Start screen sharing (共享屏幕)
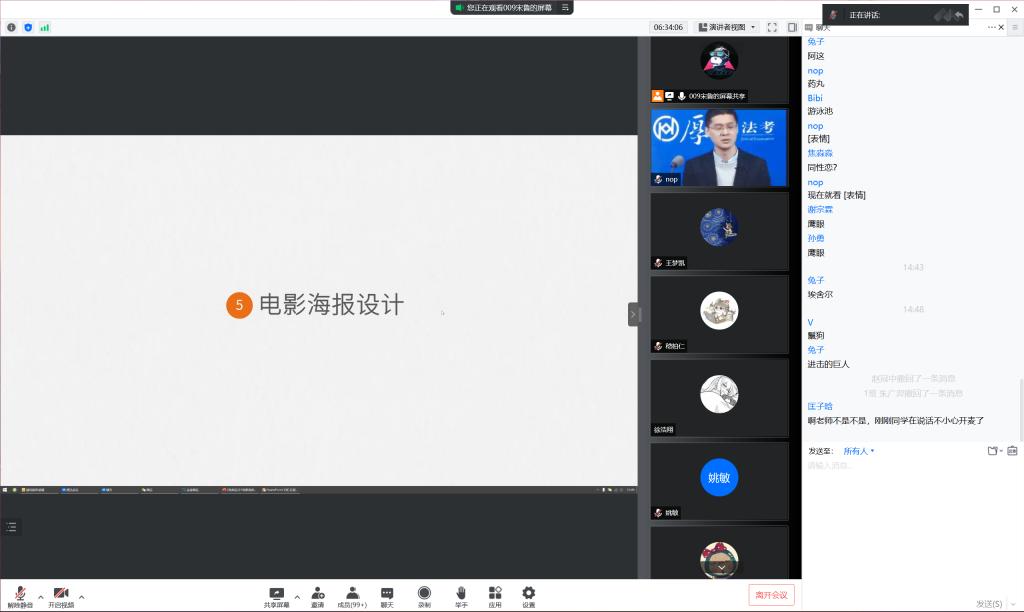The width and height of the screenshot is (1024, 612). click(x=276, y=596)
